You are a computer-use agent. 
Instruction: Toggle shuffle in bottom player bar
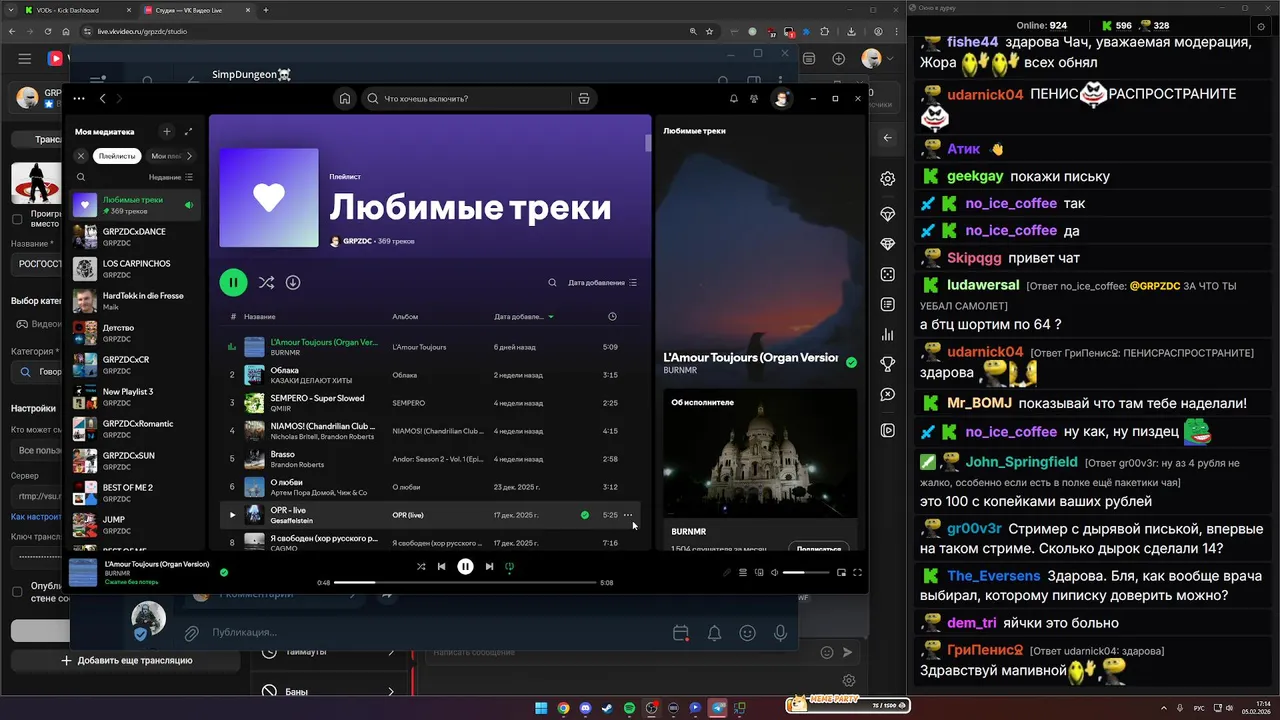click(x=421, y=566)
